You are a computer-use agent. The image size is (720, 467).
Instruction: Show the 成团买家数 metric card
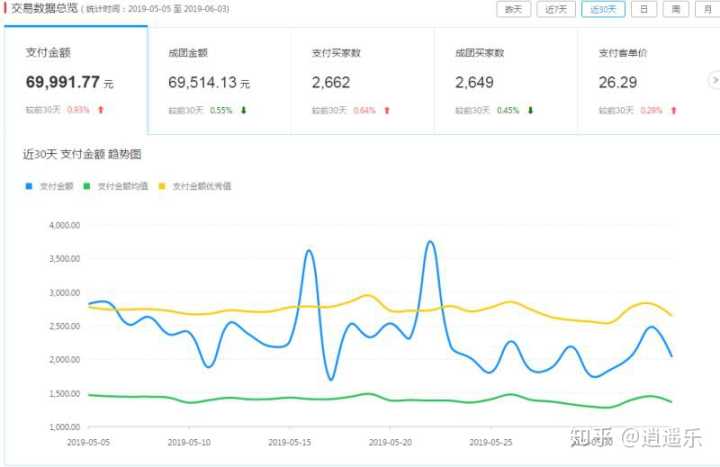504,80
